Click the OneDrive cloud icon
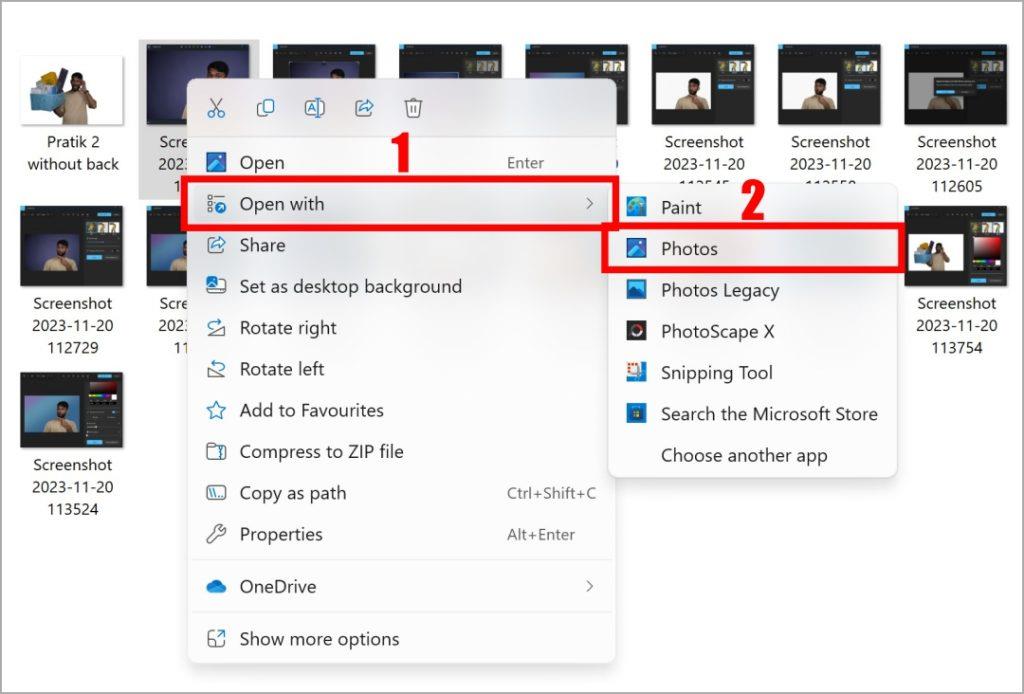Viewport: 1024px width, 694px height. 216,586
